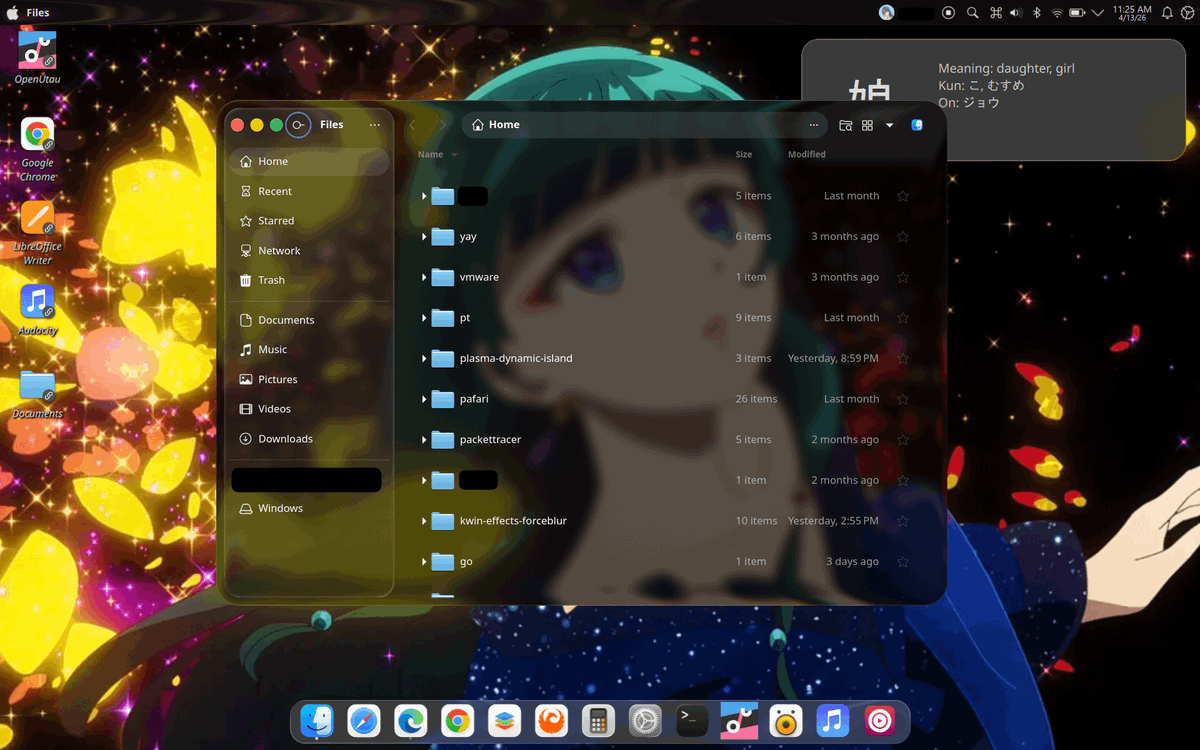Star the plasma-dynamic-island folder
Viewport: 1200px width, 750px height.
click(903, 358)
